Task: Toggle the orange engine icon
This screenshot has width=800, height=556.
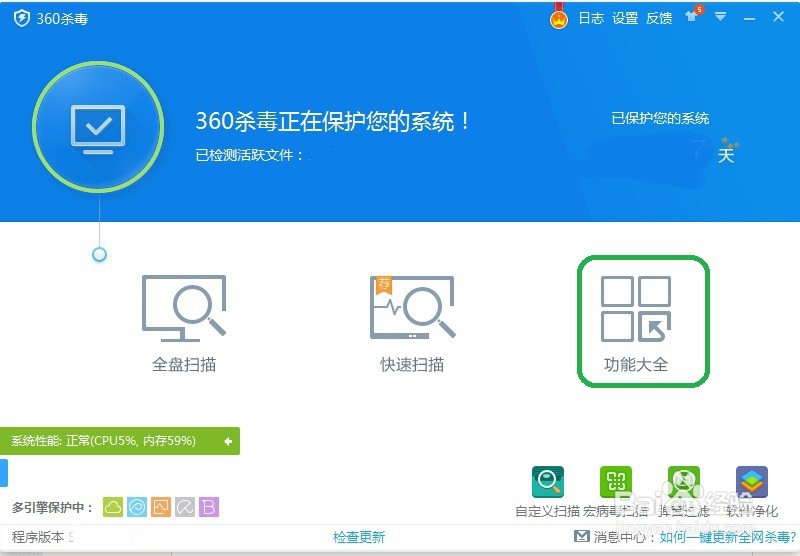Action: coord(161,507)
